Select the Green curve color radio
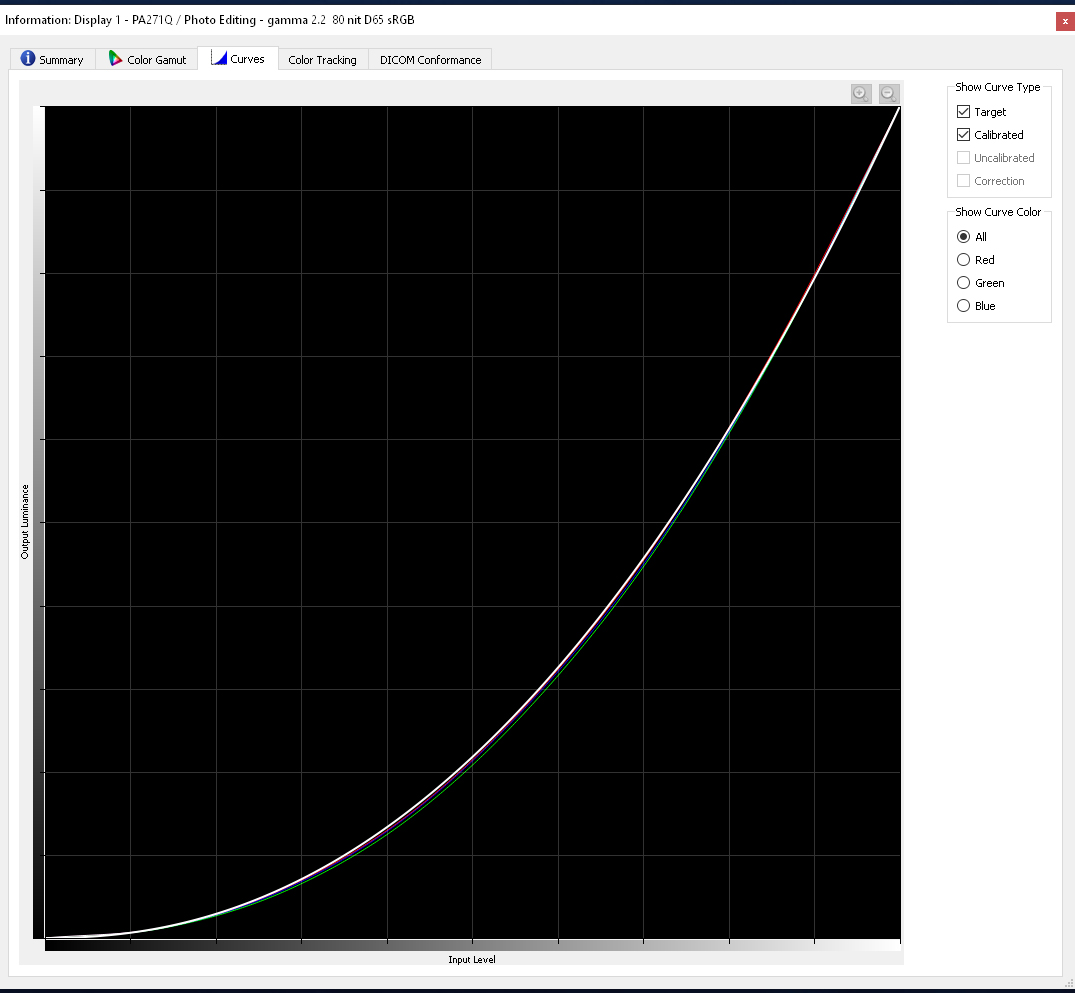The width and height of the screenshot is (1075, 993). click(x=964, y=283)
